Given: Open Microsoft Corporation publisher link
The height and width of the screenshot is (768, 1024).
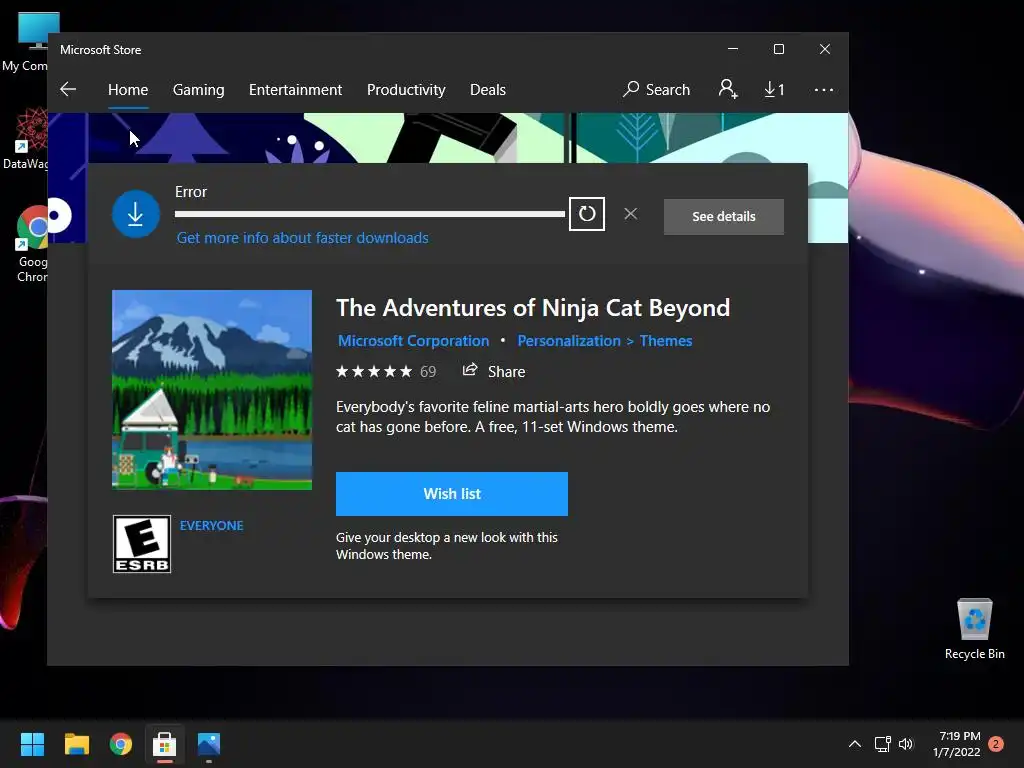Looking at the screenshot, I should 413,341.
